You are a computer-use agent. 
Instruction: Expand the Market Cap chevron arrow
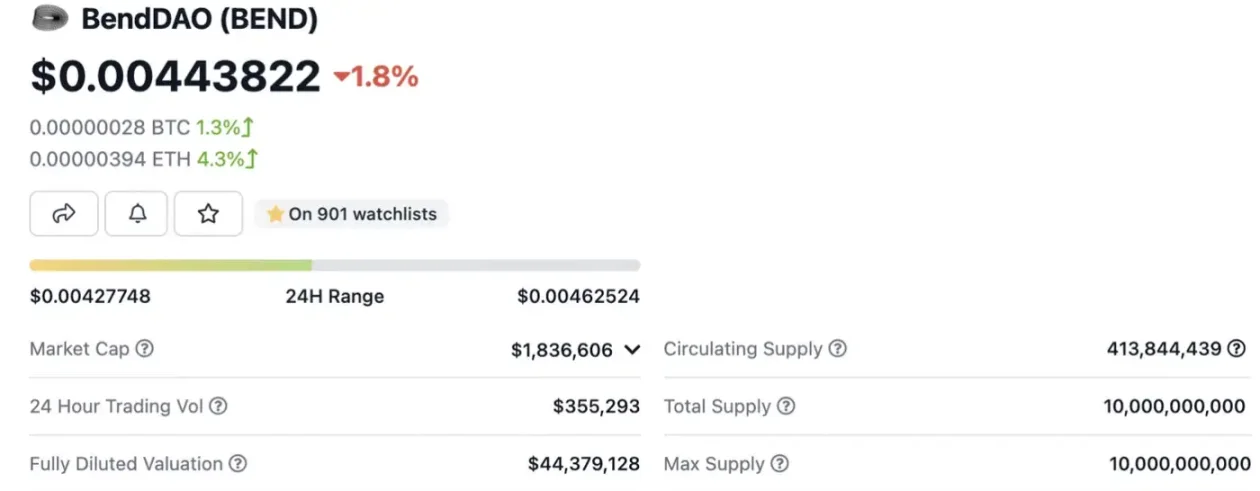pos(632,350)
